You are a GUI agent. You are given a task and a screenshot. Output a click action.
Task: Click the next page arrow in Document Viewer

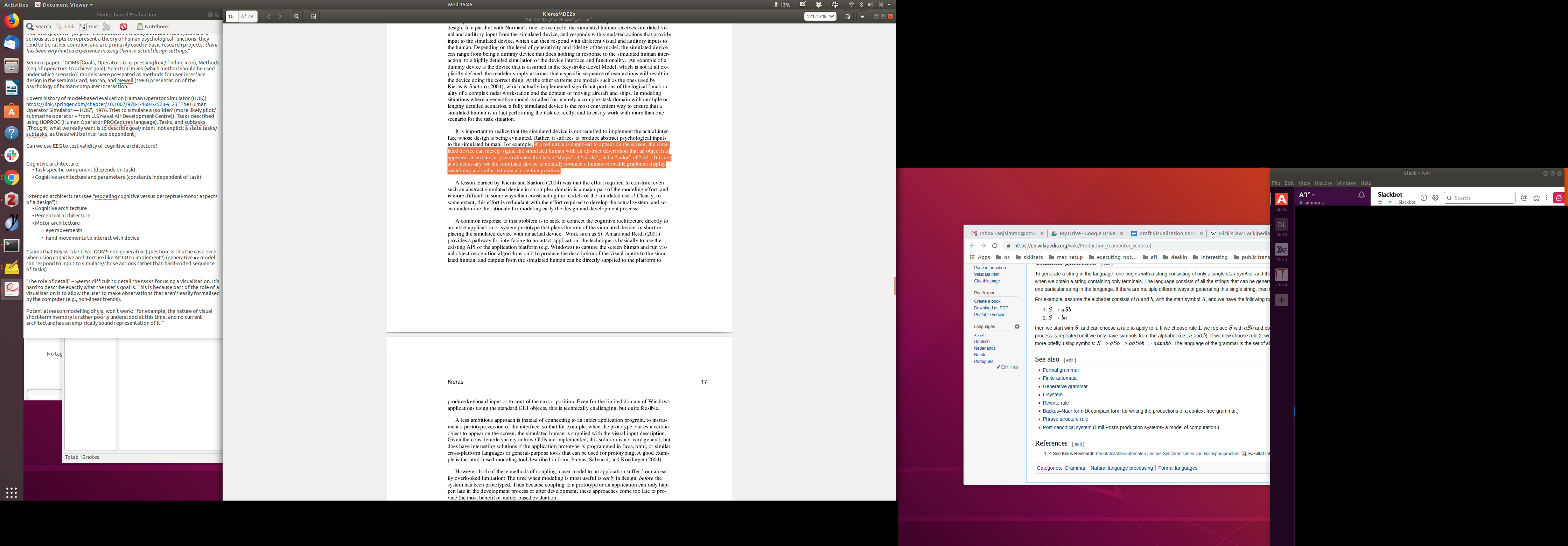click(280, 16)
